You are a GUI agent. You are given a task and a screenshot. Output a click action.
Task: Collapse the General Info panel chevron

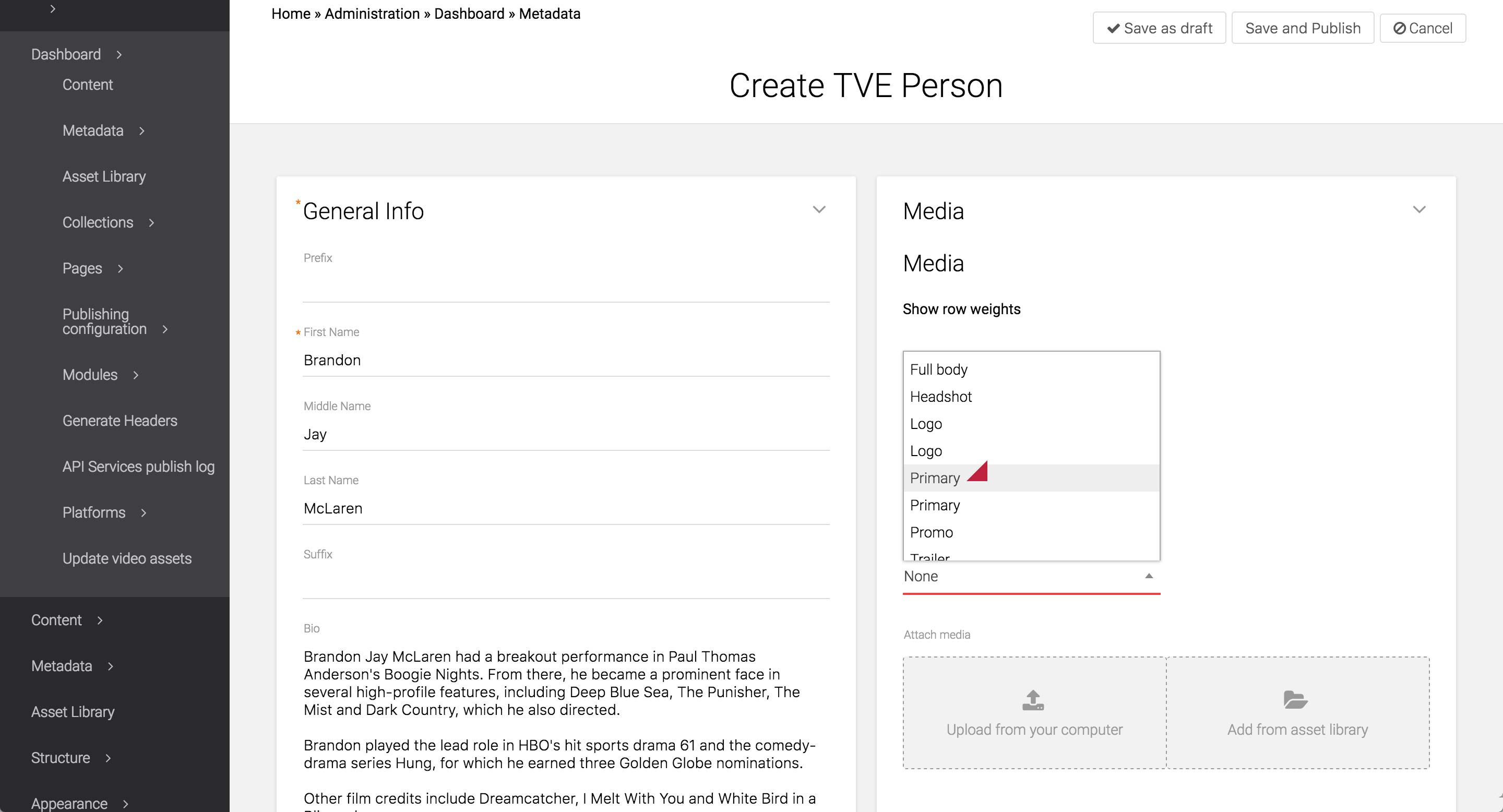pyautogui.click(x=819, y=210)
